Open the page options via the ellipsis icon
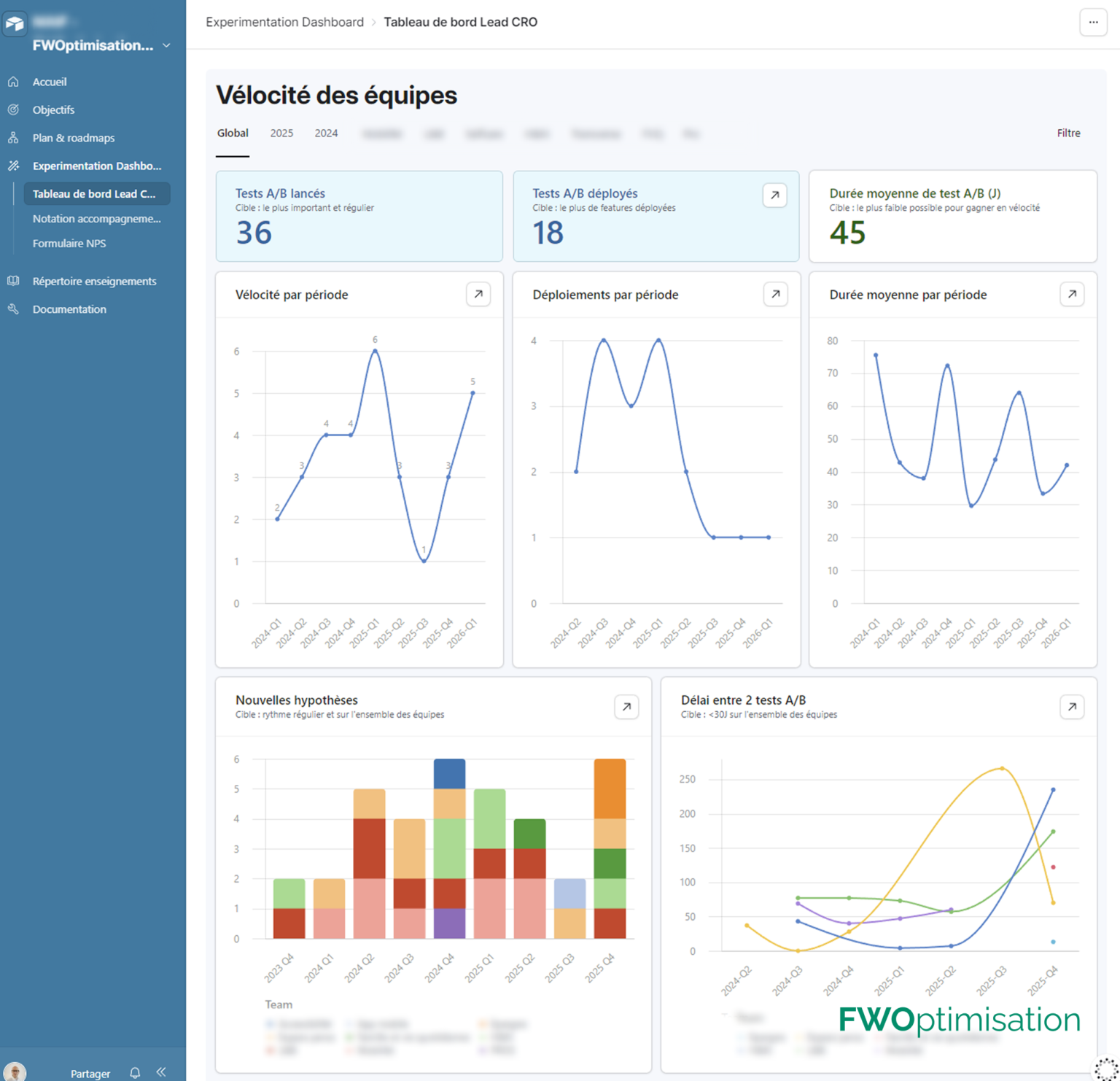The image size is (1120, 1081). pos(1093,23)
